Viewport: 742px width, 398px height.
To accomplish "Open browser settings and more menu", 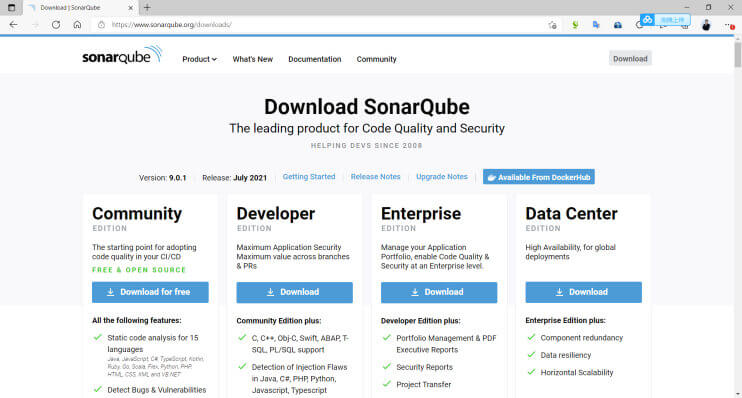I will (729, 25).
